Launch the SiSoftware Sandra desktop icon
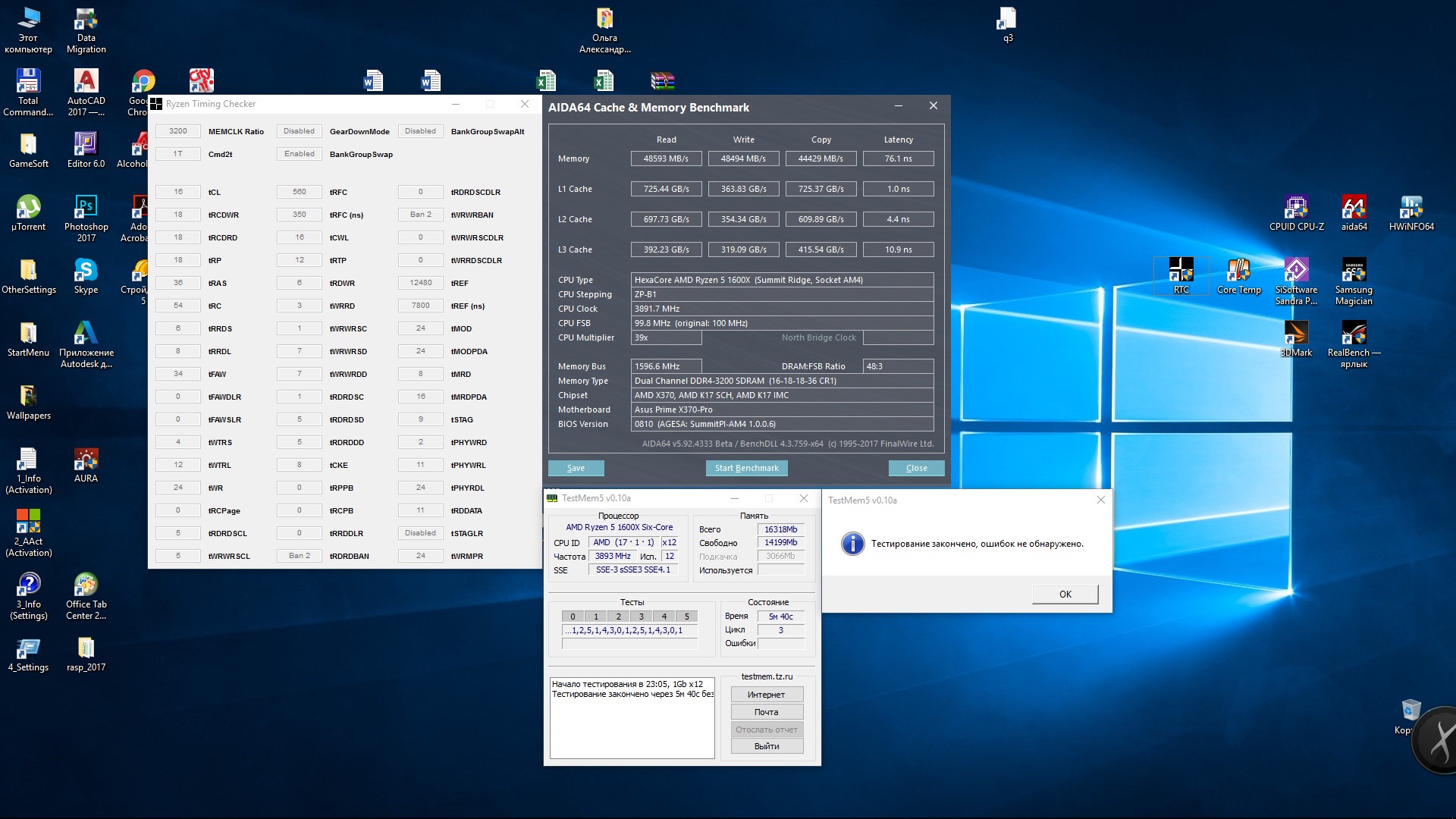Viewport: 1456px width, 819px height. coord(1296,271)
